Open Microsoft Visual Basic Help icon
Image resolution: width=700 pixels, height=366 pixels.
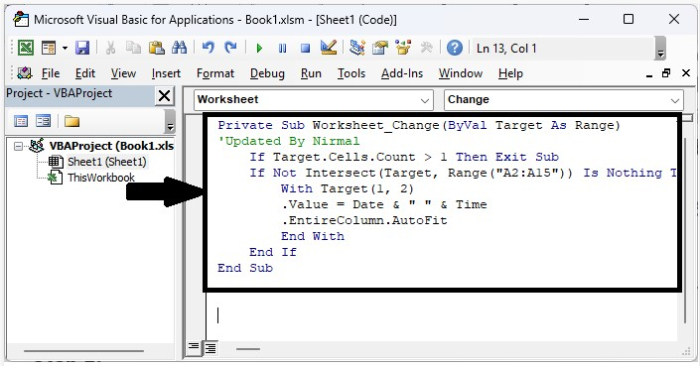pos(454,48)
